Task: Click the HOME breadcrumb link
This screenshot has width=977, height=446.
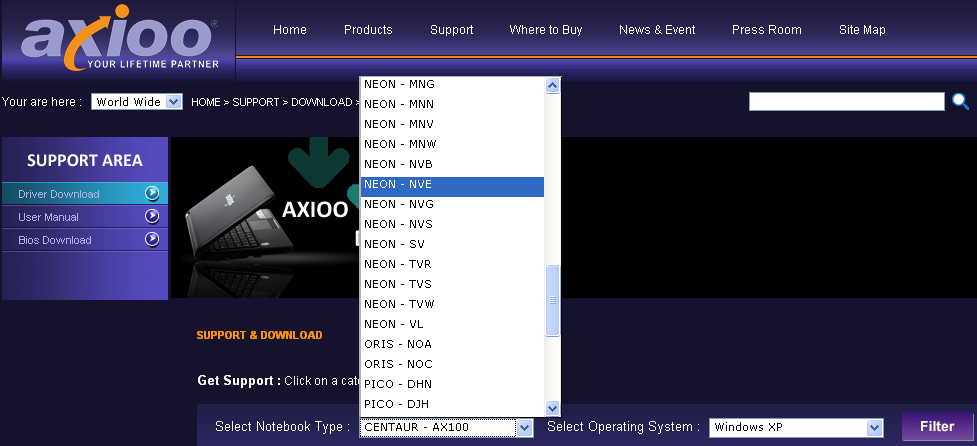Action: 206,102
